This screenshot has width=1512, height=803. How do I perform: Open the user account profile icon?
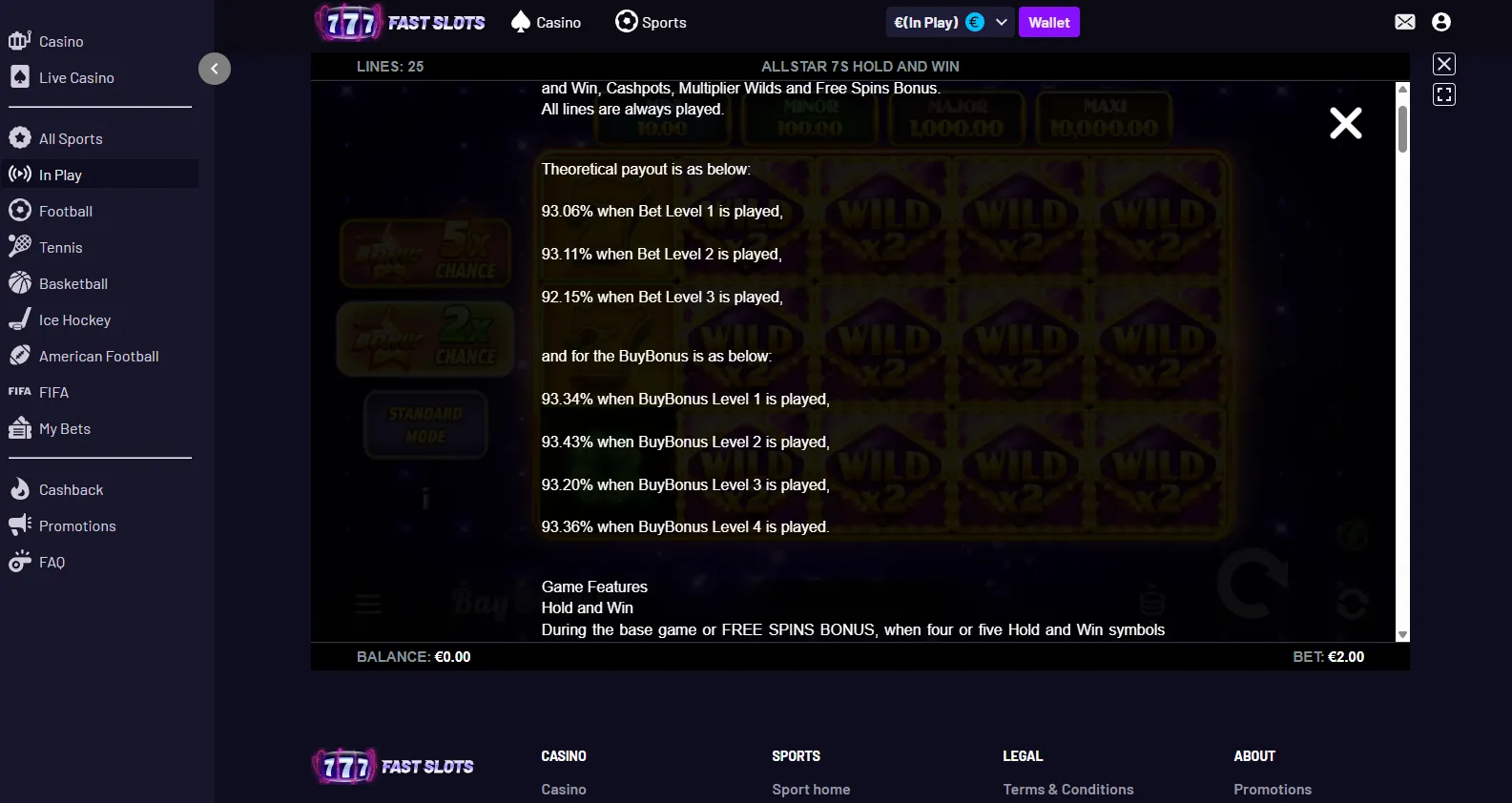tap(1441, 22)
